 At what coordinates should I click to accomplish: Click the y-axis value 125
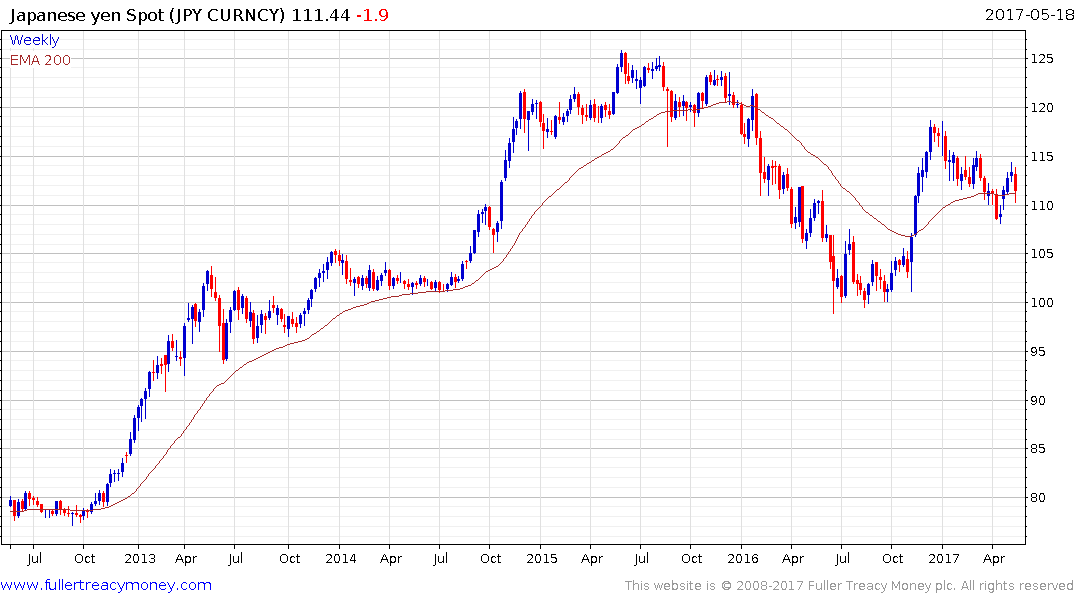(x=1042, y=59)
